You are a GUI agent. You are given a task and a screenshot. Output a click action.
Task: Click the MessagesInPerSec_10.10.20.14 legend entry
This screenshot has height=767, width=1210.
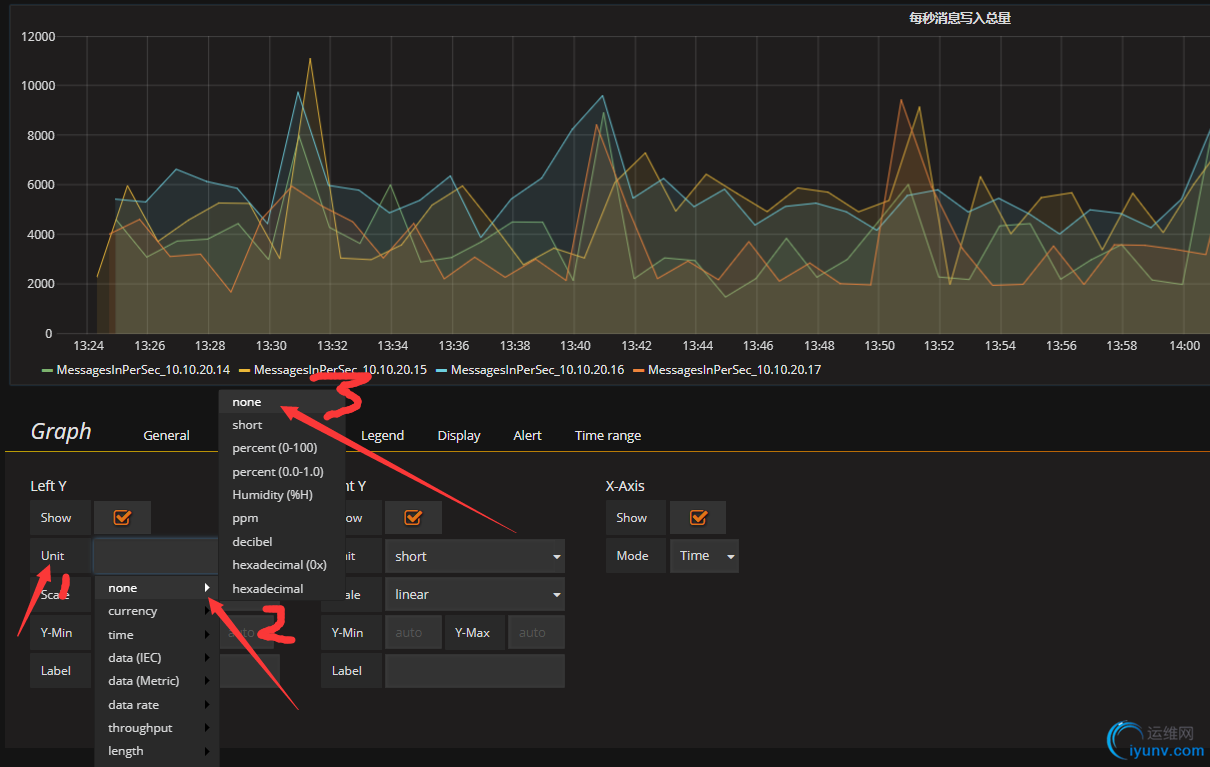pos(142,370)
